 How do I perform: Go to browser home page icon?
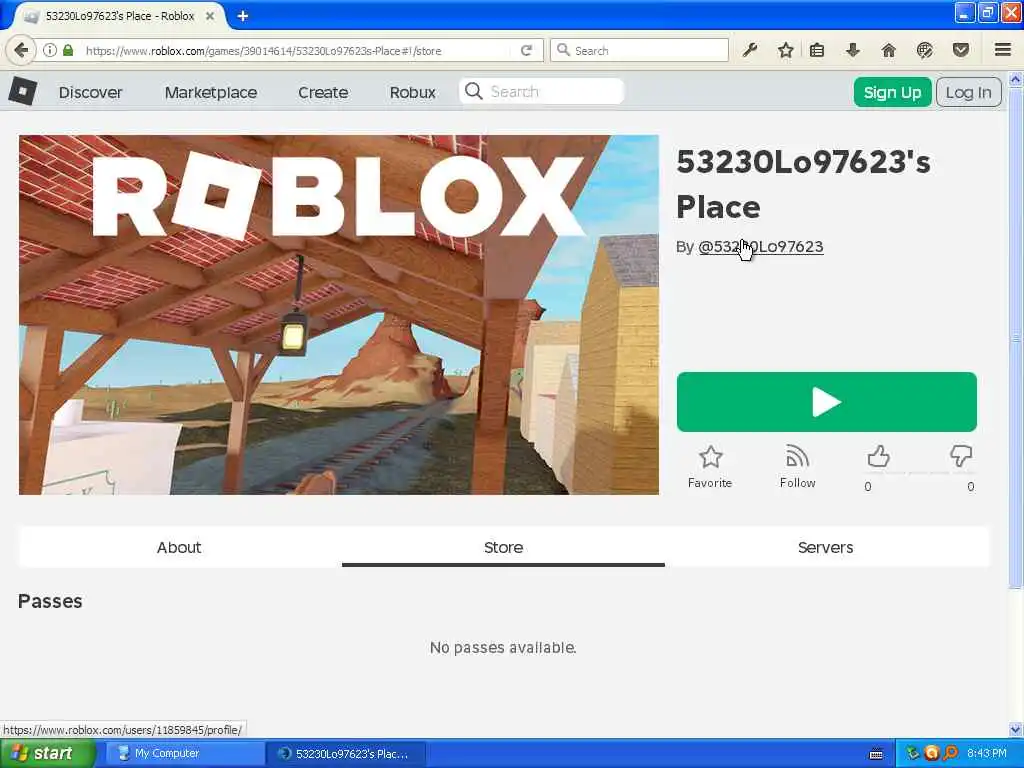click(889, 50)
